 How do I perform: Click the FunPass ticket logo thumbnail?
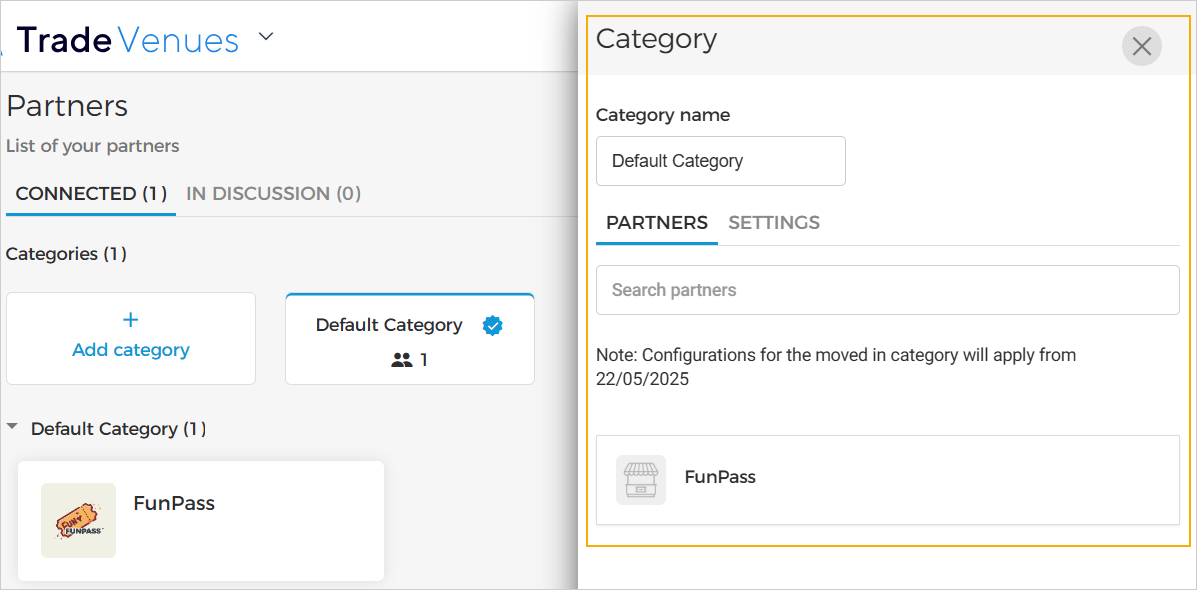[78, 520]
